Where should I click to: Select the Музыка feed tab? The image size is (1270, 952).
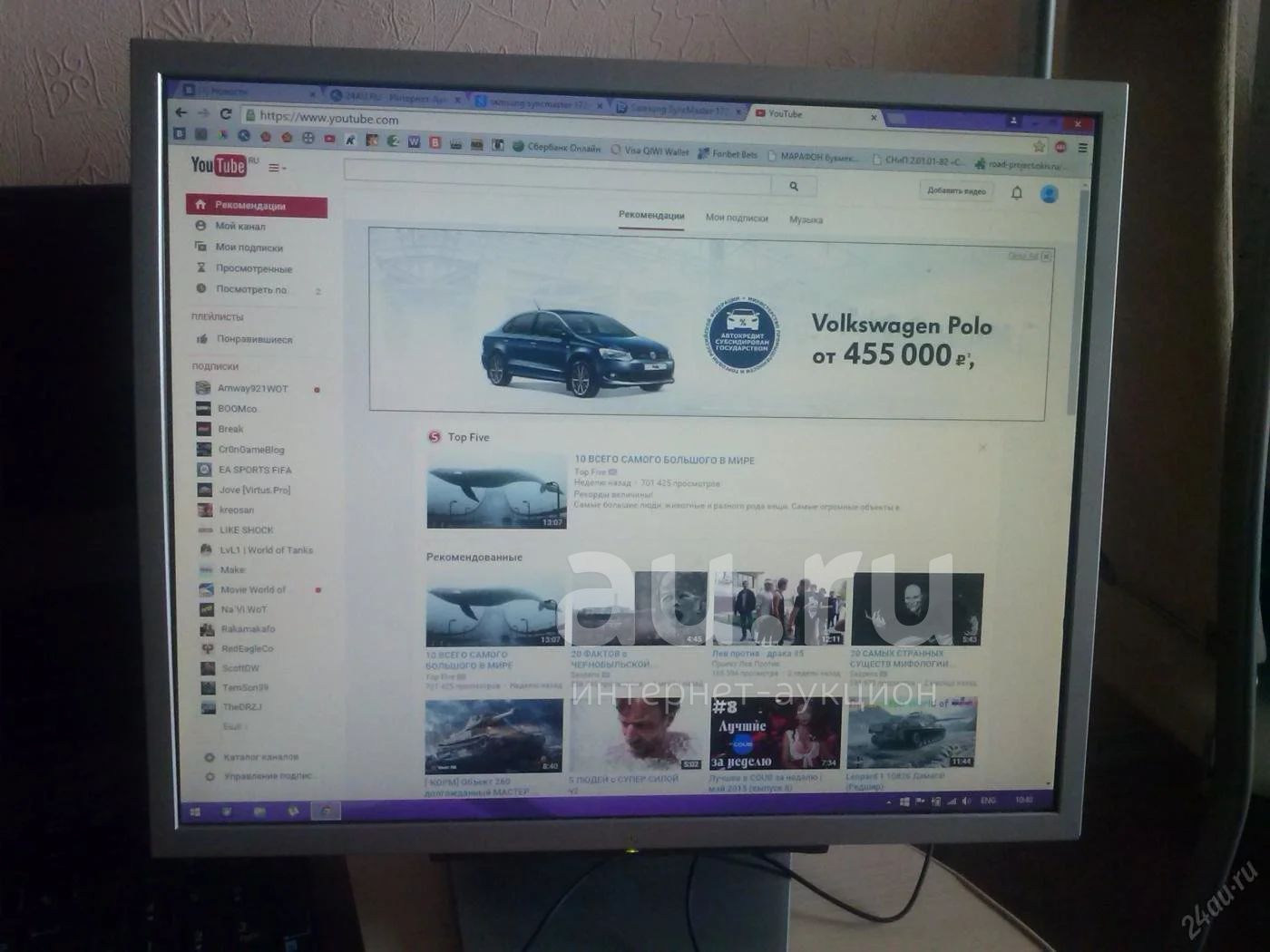(806, 219)
